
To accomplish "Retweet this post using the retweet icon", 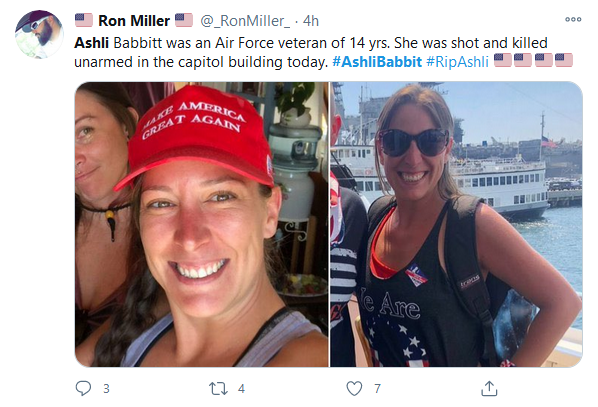I will (x=218, y=389).
